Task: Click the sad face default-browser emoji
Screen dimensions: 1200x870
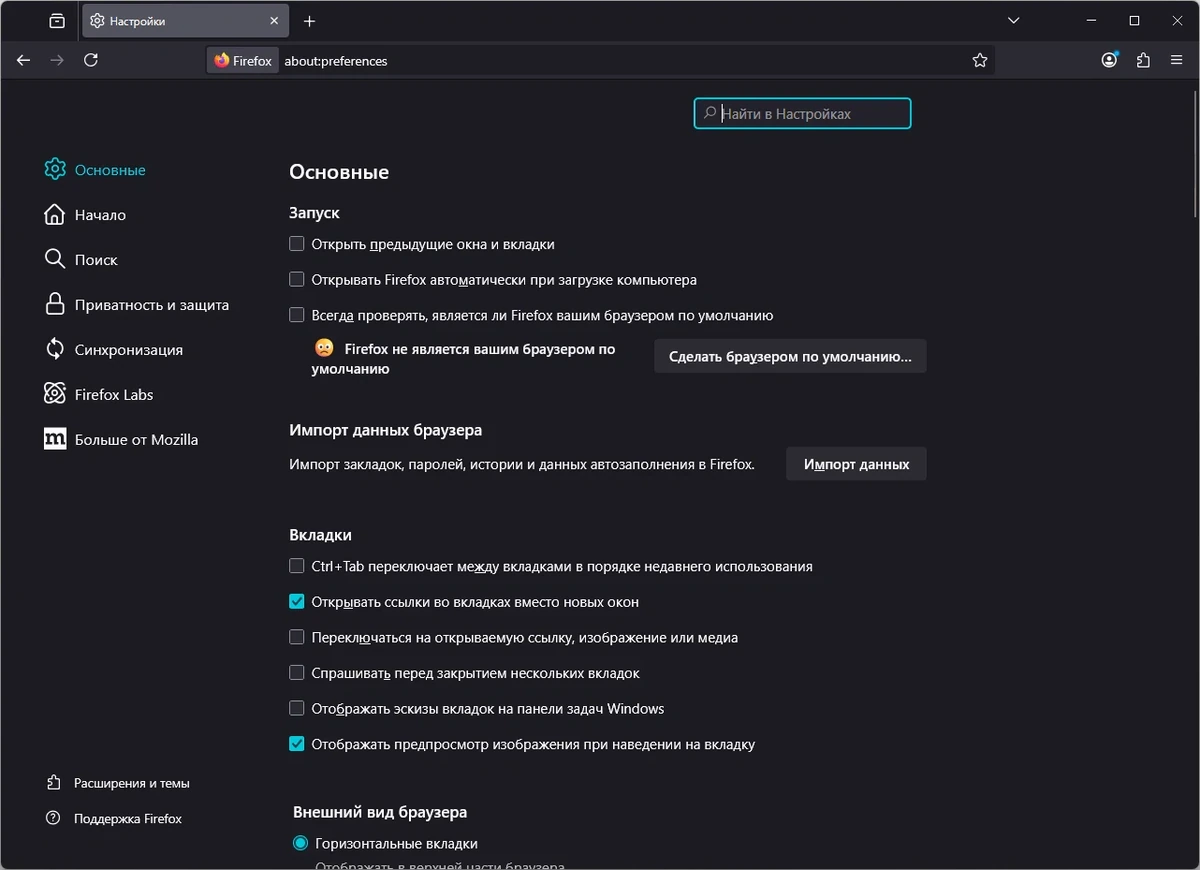Action: (x=324, y=348)
